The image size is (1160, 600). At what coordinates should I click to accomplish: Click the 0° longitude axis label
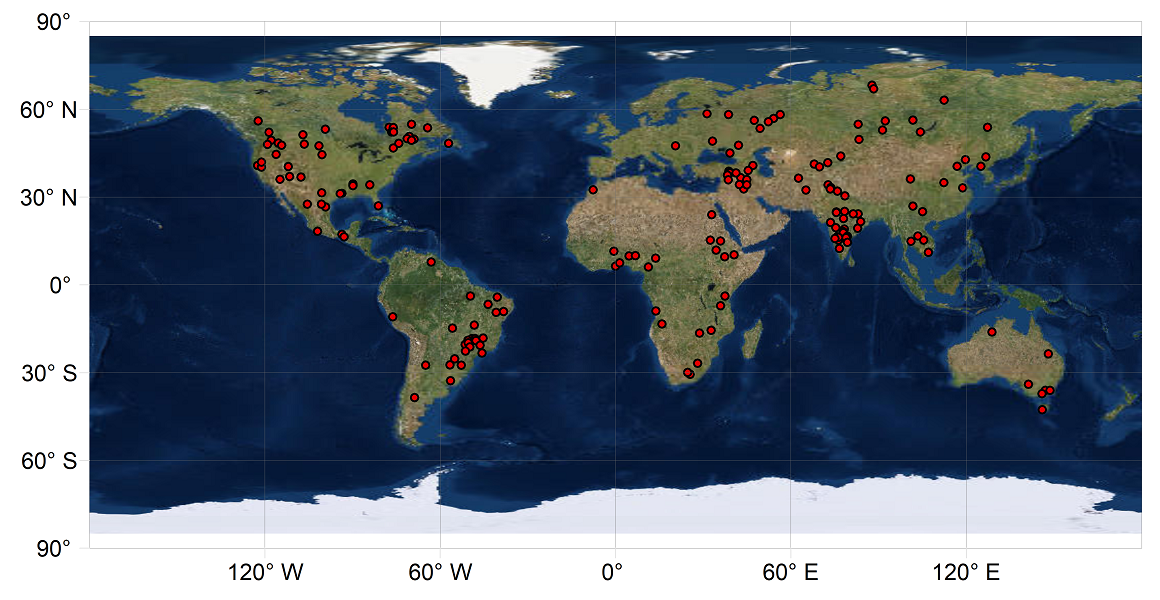(x=614, y=573)
